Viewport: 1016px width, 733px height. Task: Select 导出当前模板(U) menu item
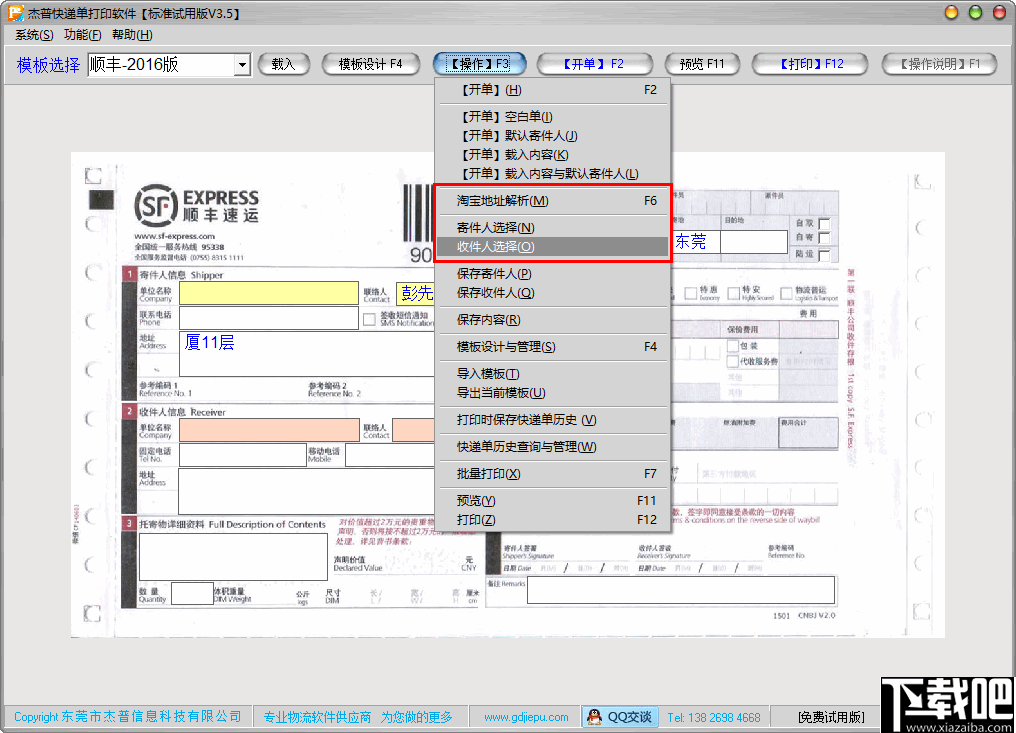[x=553, y=393]
